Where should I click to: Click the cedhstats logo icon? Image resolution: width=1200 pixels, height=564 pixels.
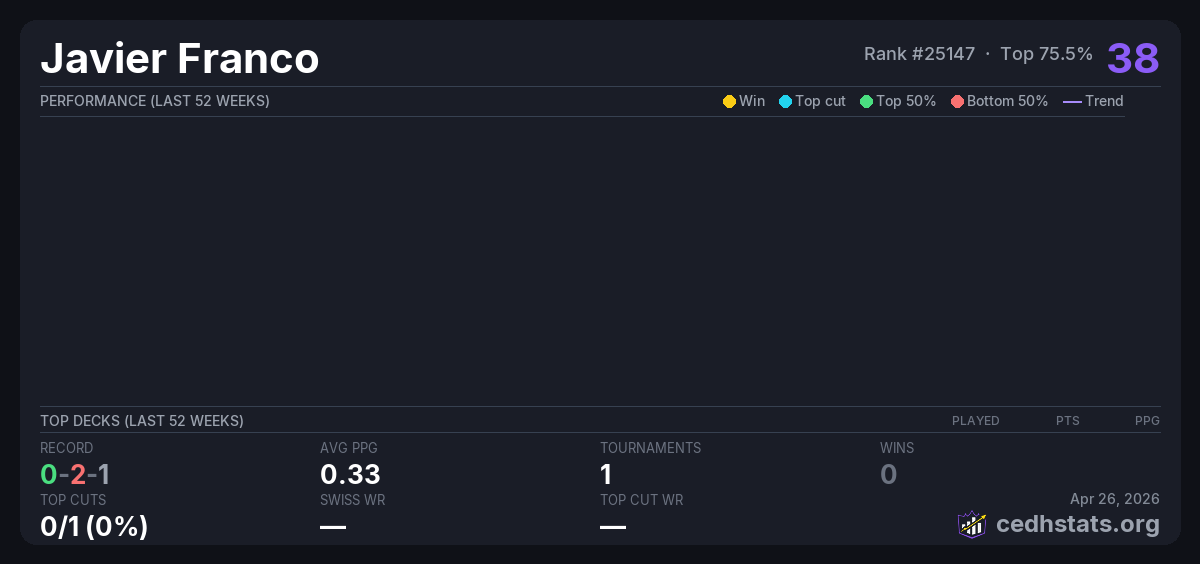(x=972, y=524)
